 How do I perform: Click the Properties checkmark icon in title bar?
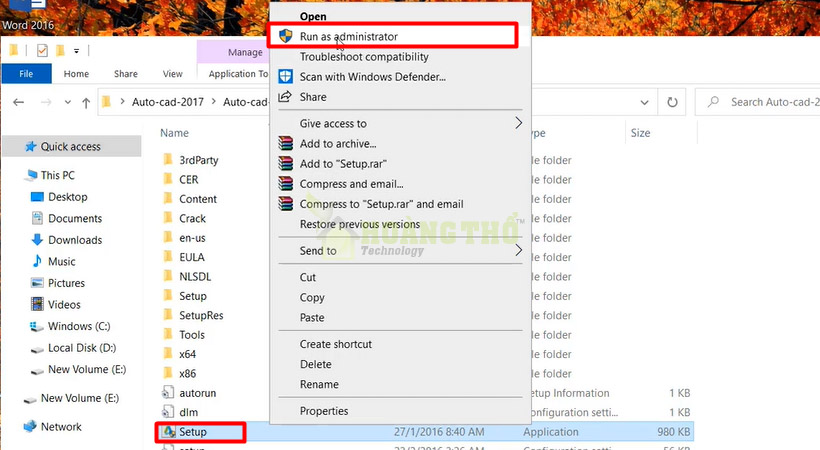point(42,51)
